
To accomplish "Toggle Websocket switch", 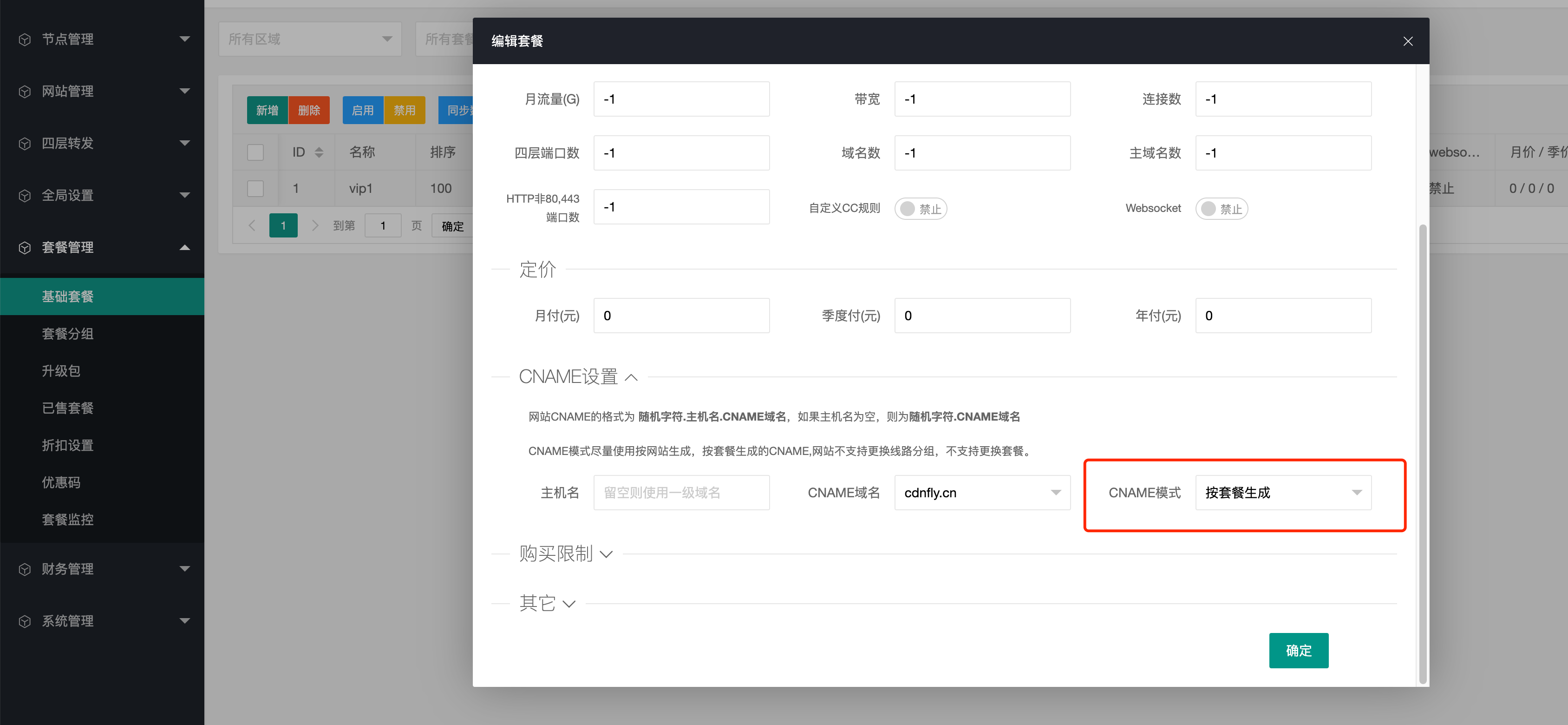I will tap(1221, 208).
